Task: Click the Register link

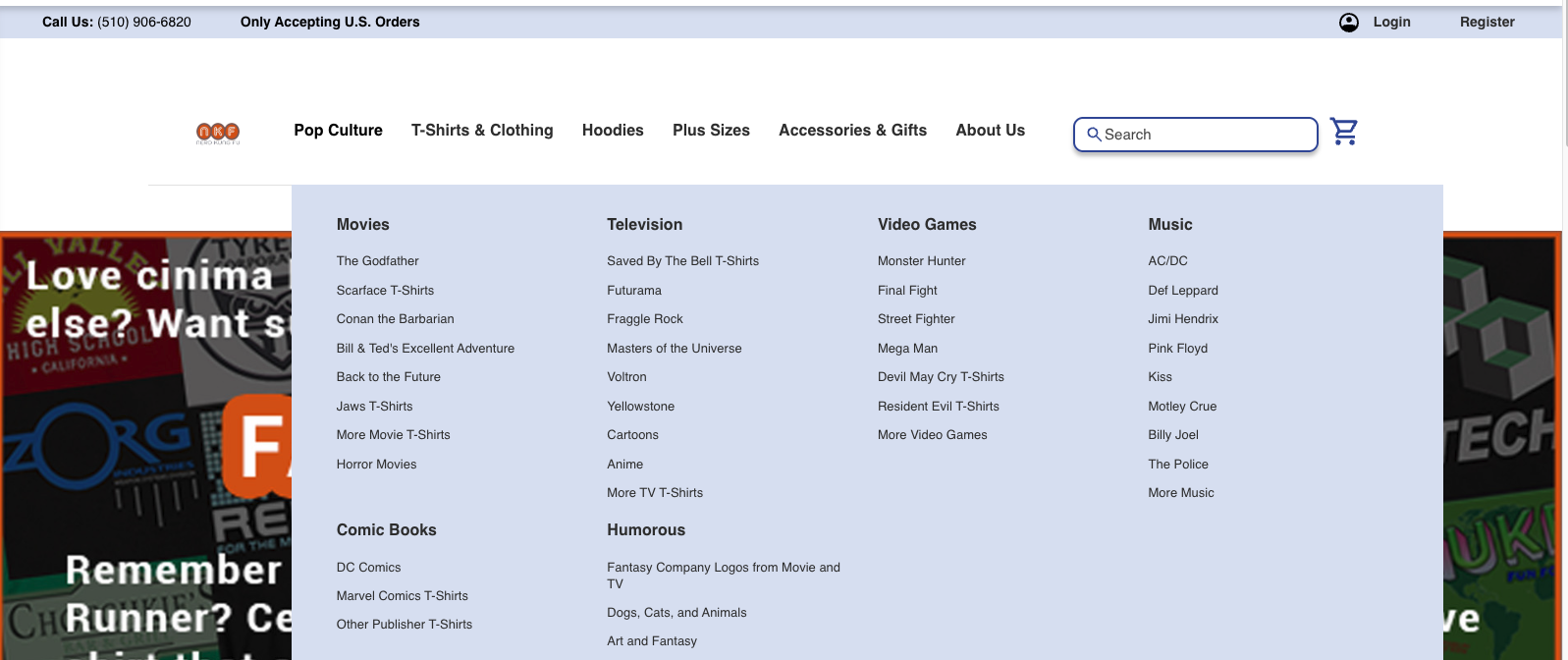Action: pyautogui.click(x=1487, y=22)
